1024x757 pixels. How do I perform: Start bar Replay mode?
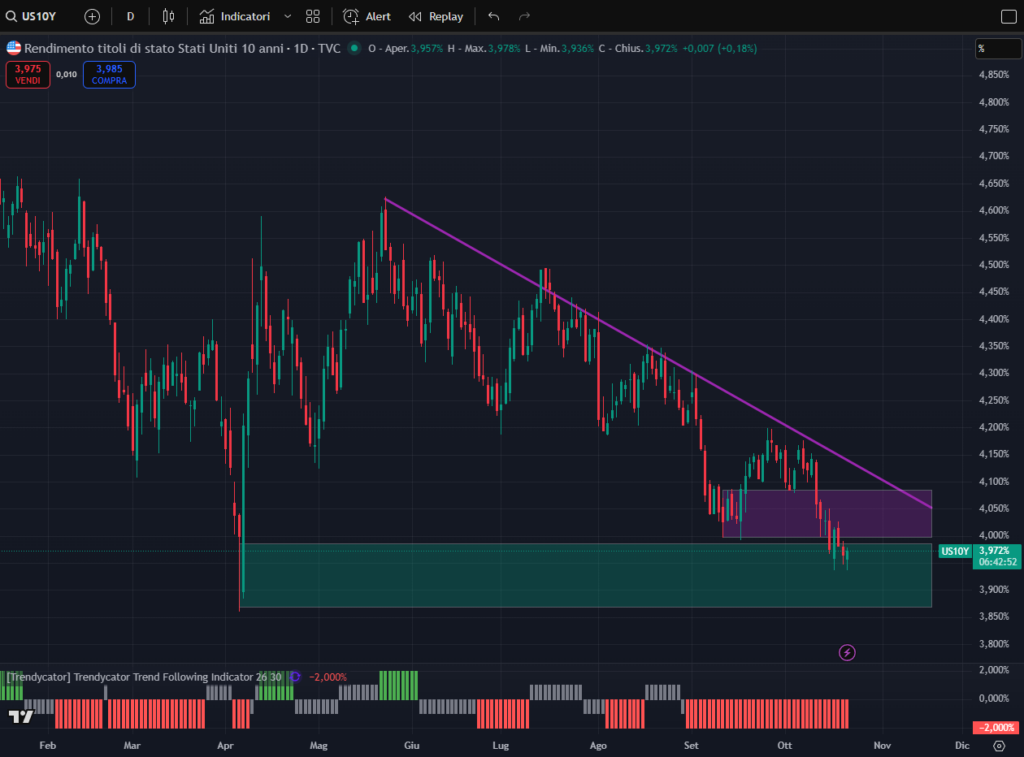tap(436, 17)
